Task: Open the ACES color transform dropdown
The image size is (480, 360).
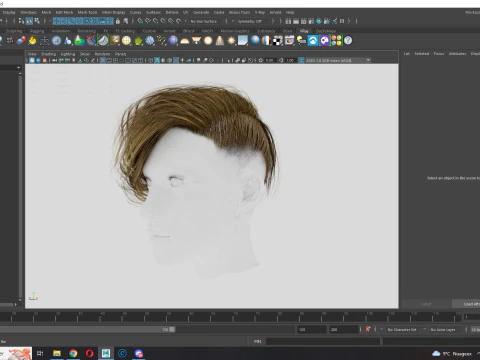Action: click(x=338, y=60)
